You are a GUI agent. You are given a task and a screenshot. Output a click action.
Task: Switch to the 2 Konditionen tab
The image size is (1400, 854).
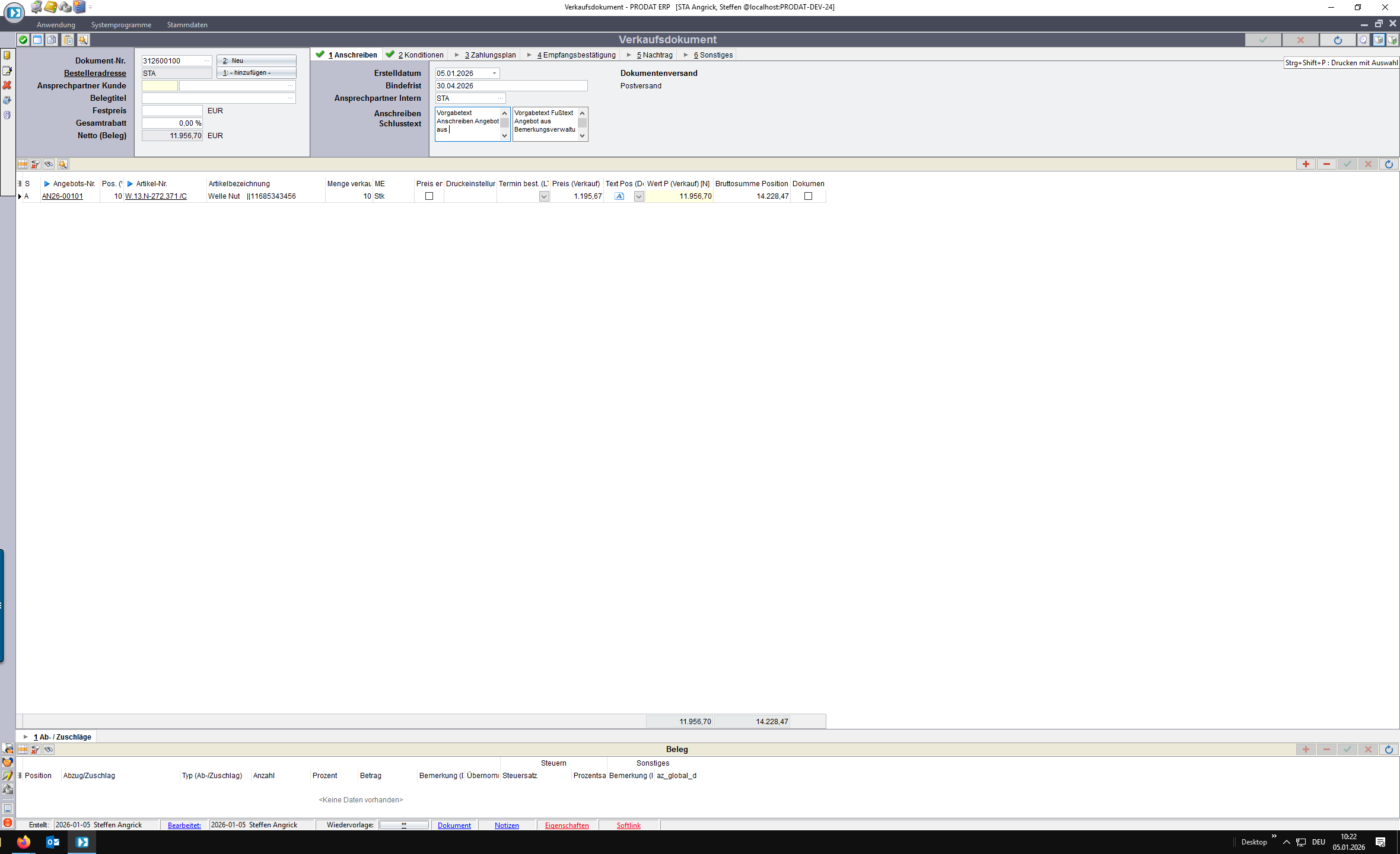pyautogui.click(x=420, y=55)
